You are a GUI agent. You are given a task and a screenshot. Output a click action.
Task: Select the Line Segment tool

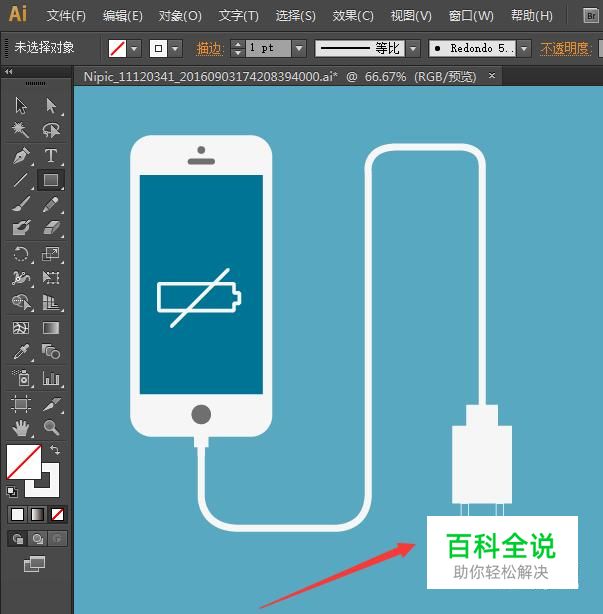[21, 180]
